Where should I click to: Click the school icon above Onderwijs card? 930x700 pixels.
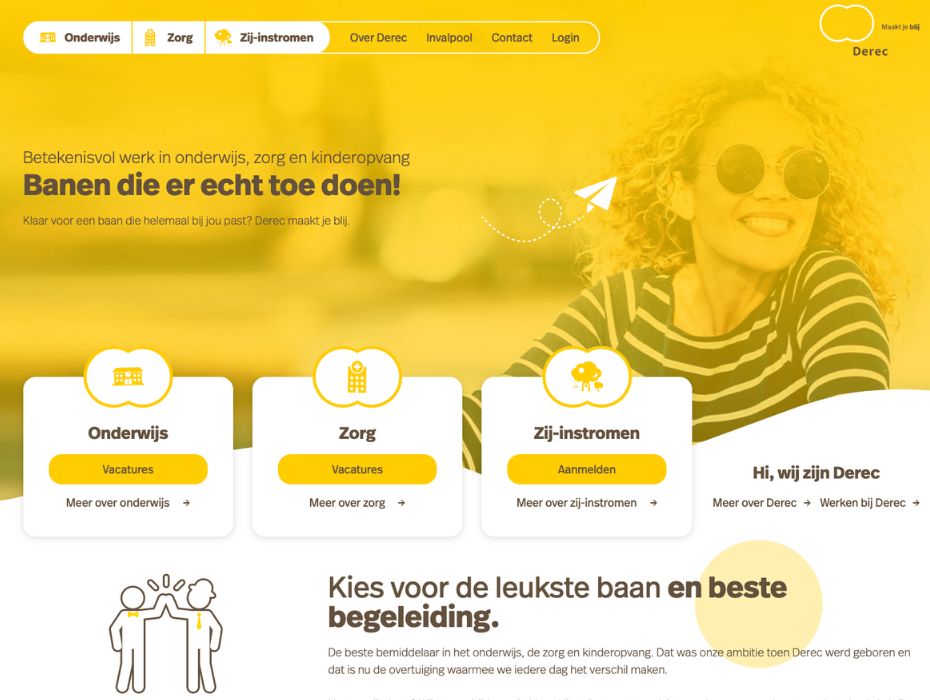[128, 376]
